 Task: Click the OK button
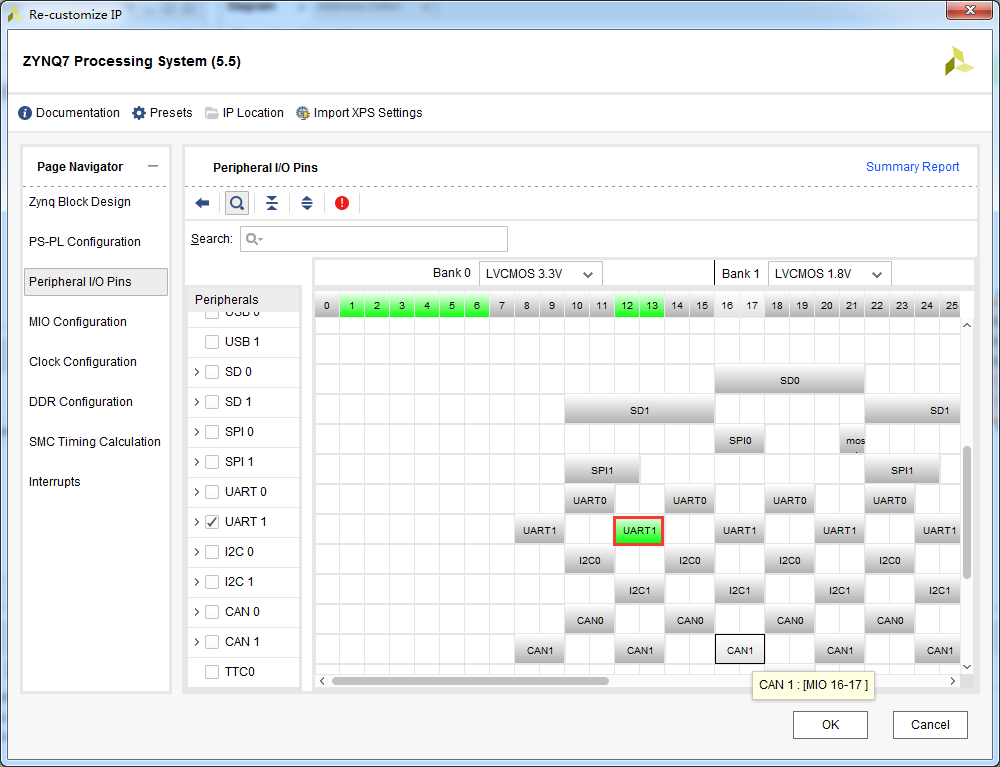(x=830, y=724)
